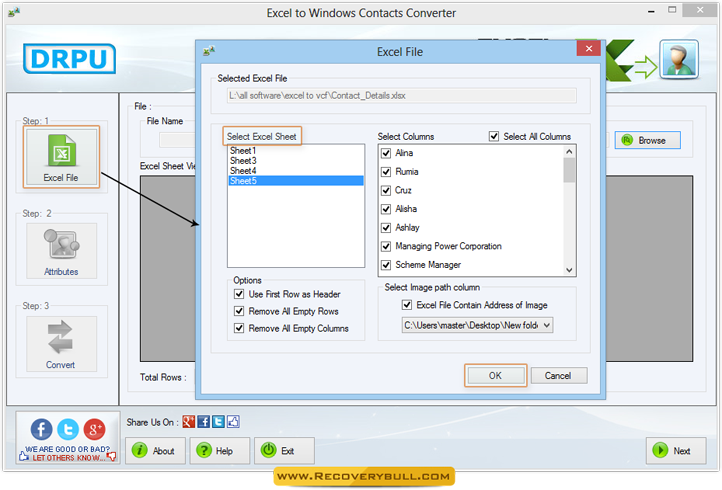Click columns list scroll down arrow
The height and width of the screenshot is (490, 722).
point(569,270)
